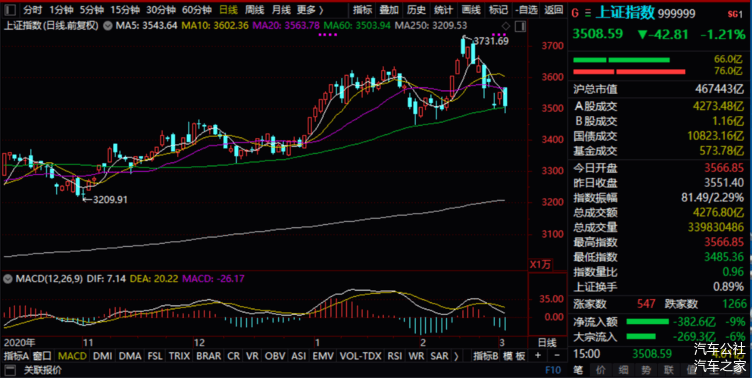Select the 60分钟 timeframe tab
This screenshot has height=378, width=752.
pos(197,10)
